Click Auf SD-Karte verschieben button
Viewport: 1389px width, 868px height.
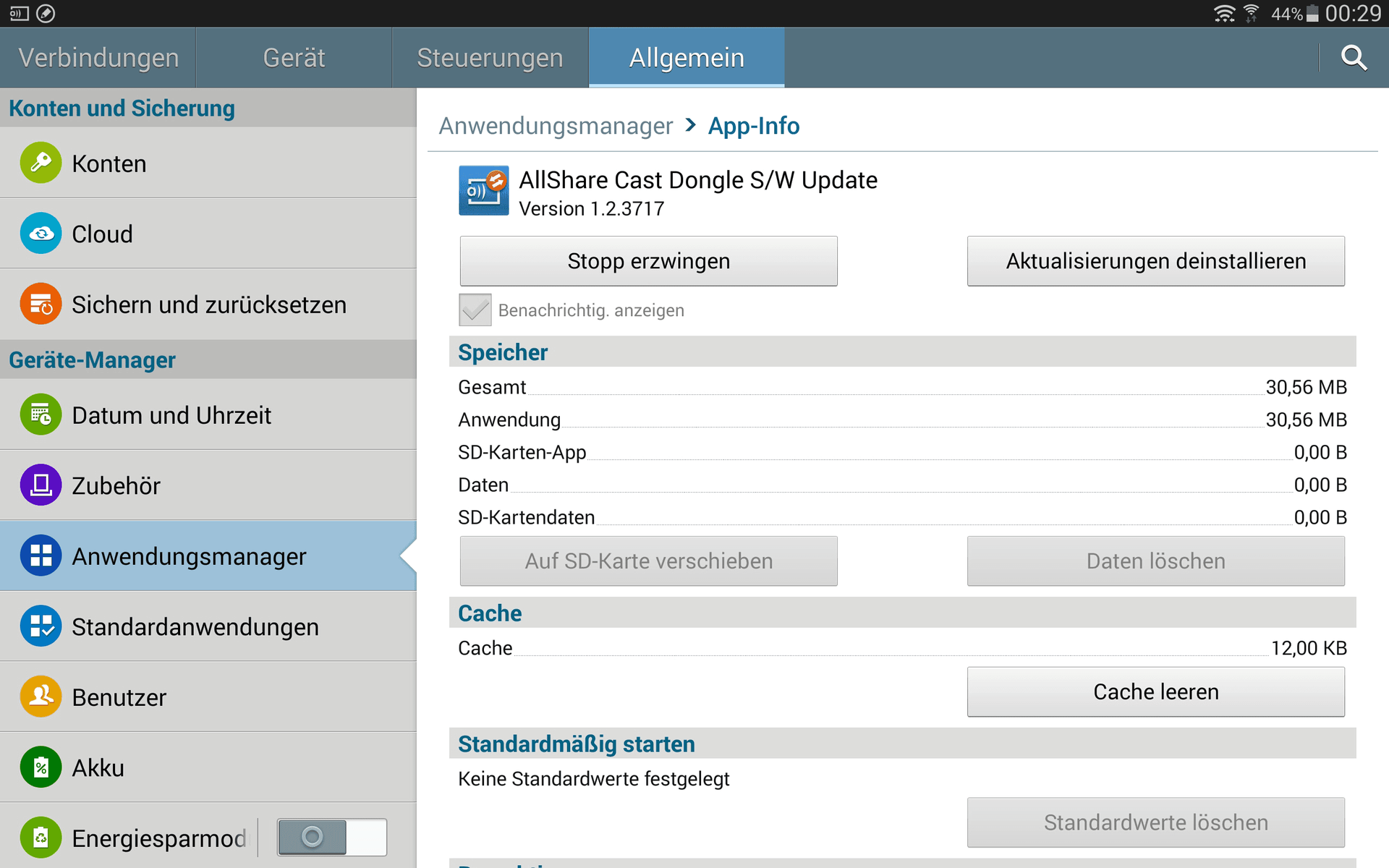pos(649,561)
